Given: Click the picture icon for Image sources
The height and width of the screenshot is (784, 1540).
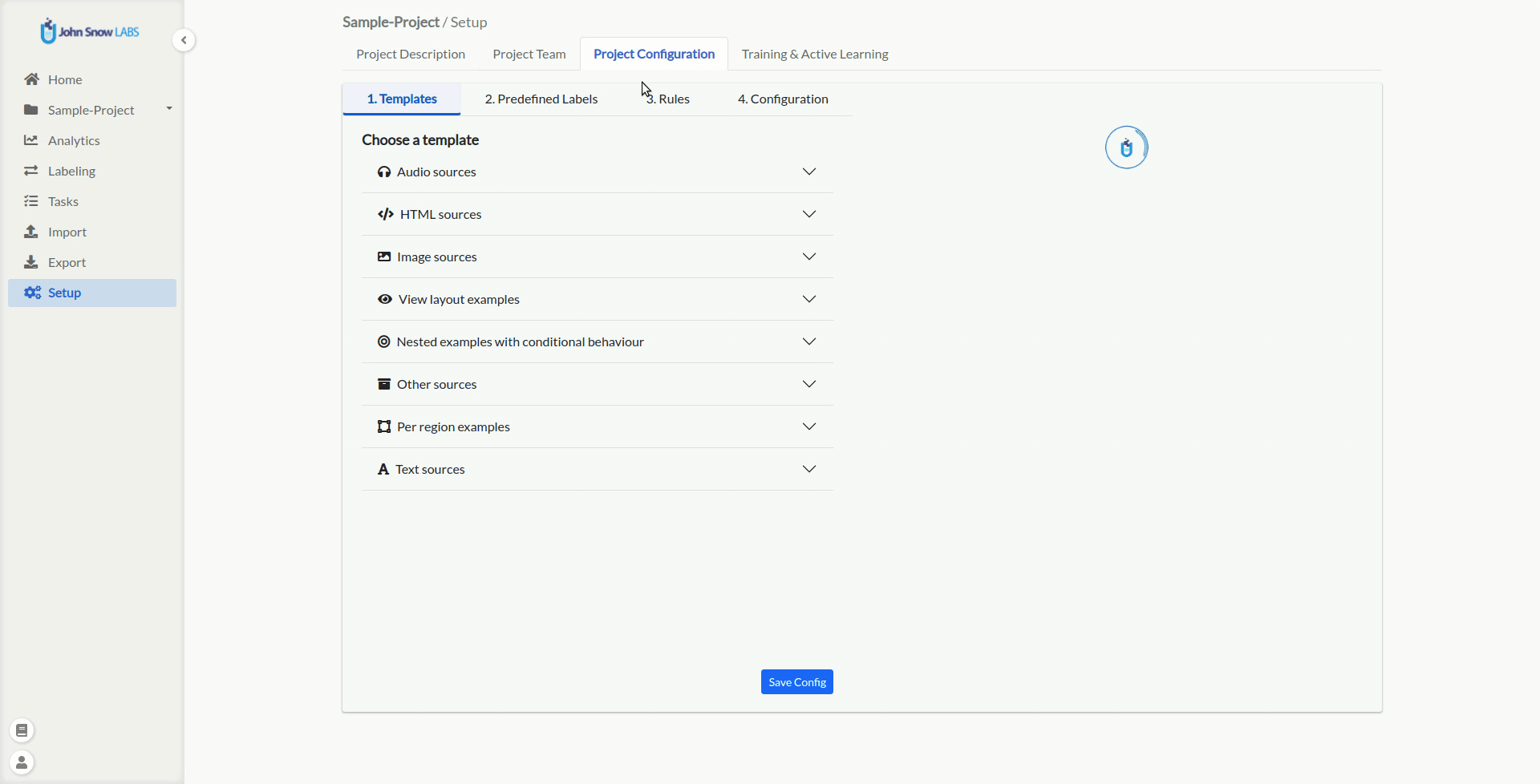Looking at the screenshot, I should click(x=384, y=257).
